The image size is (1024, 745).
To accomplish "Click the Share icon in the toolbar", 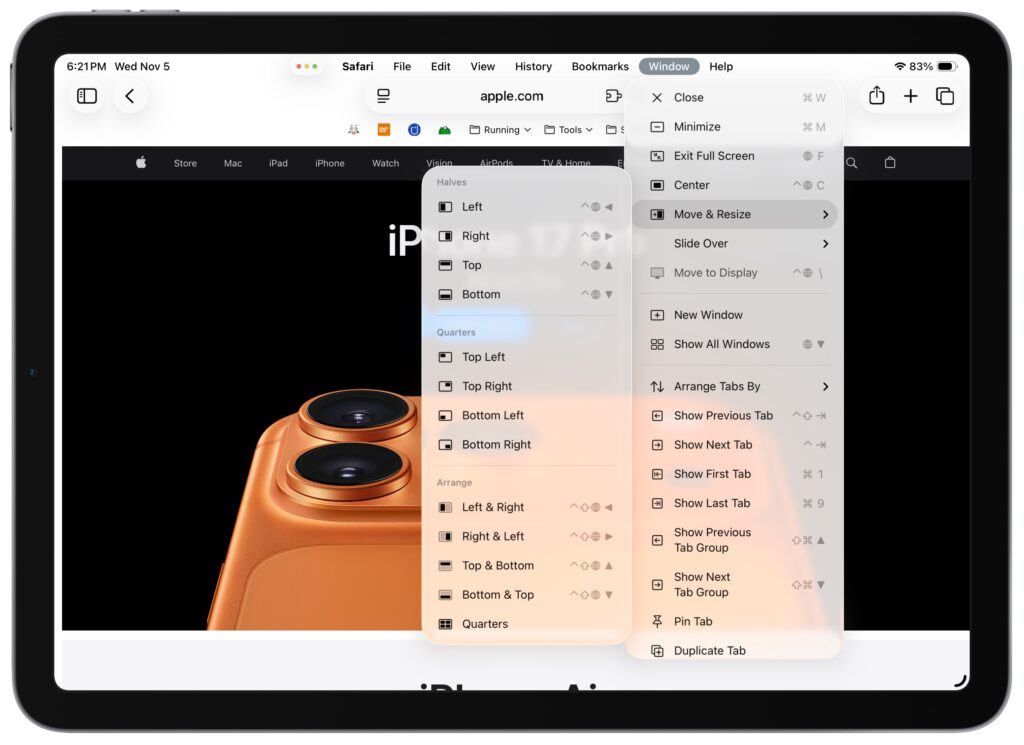I will pyautogui.click(x=878, y=96).
